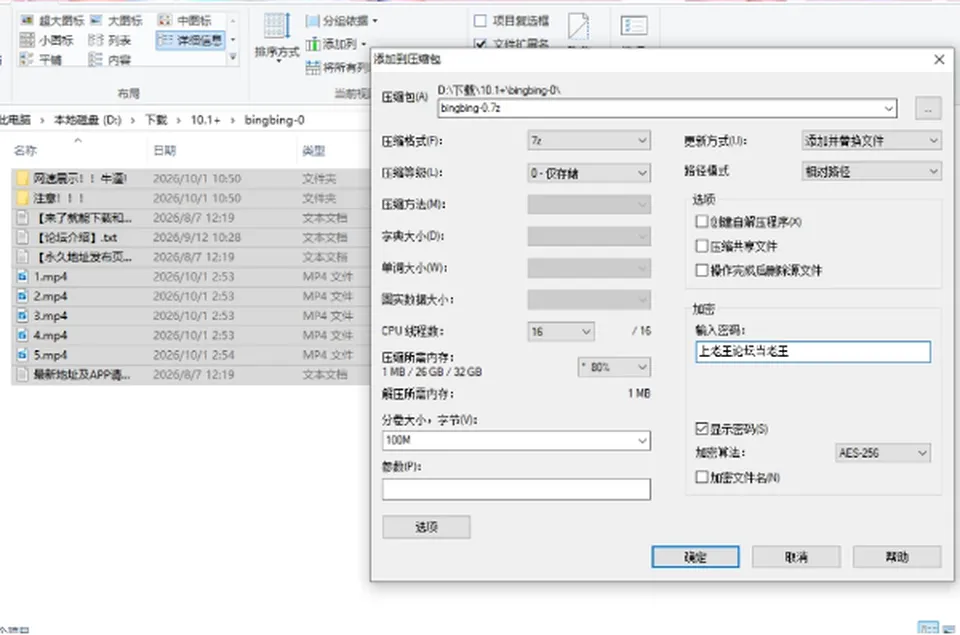Choose the 大图标 view icon in Explorer
Viewport: 960px width, 635px height.
point(96,21)
